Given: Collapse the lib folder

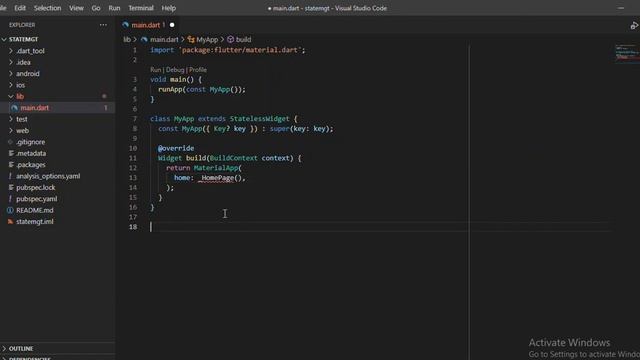Looking at the screenshot, I should point(20,97).
